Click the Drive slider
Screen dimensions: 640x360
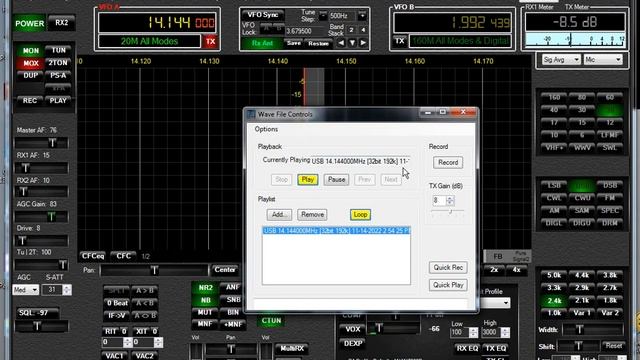pos(41,240)
